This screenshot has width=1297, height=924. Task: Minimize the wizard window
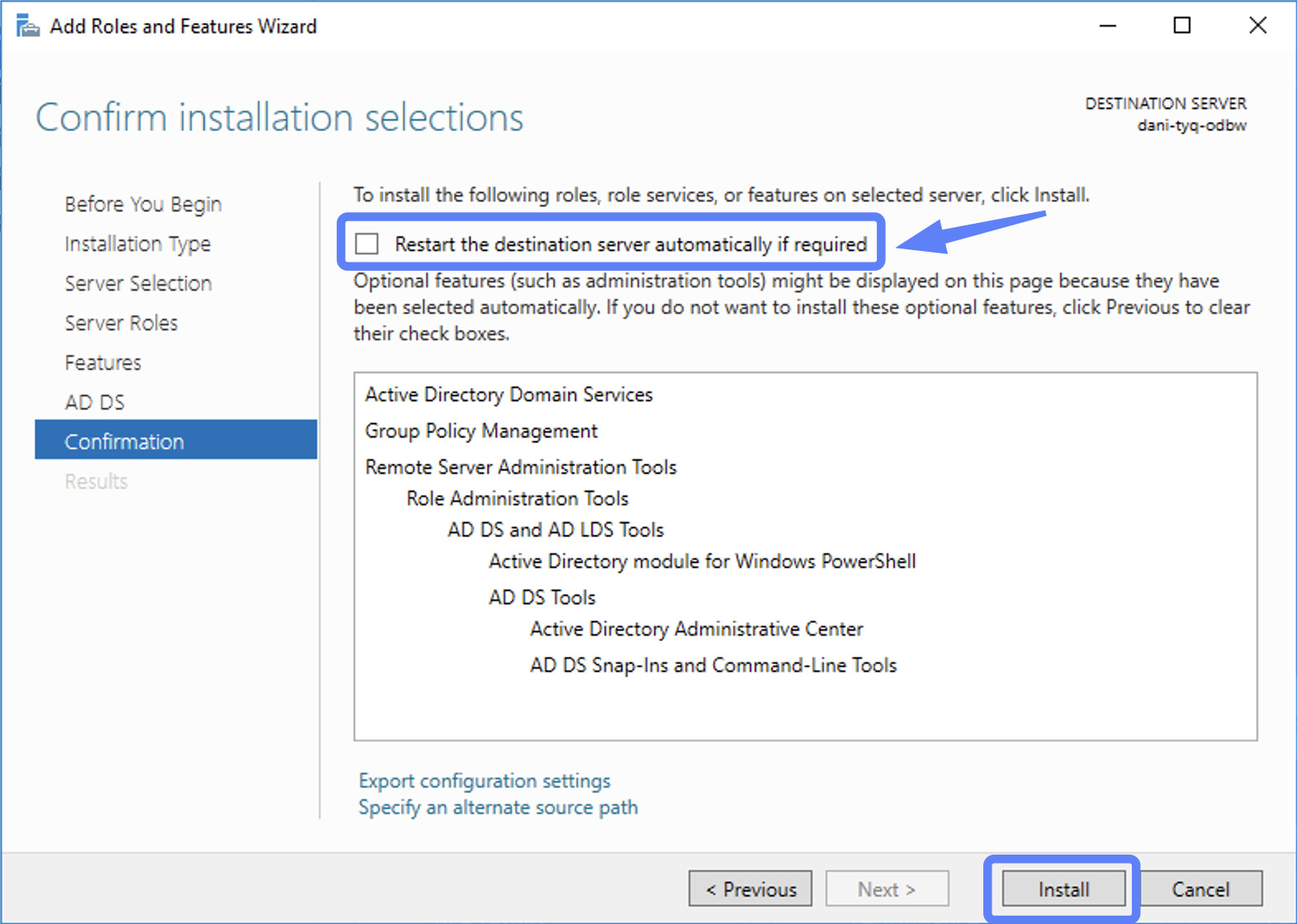(1108, 26)
